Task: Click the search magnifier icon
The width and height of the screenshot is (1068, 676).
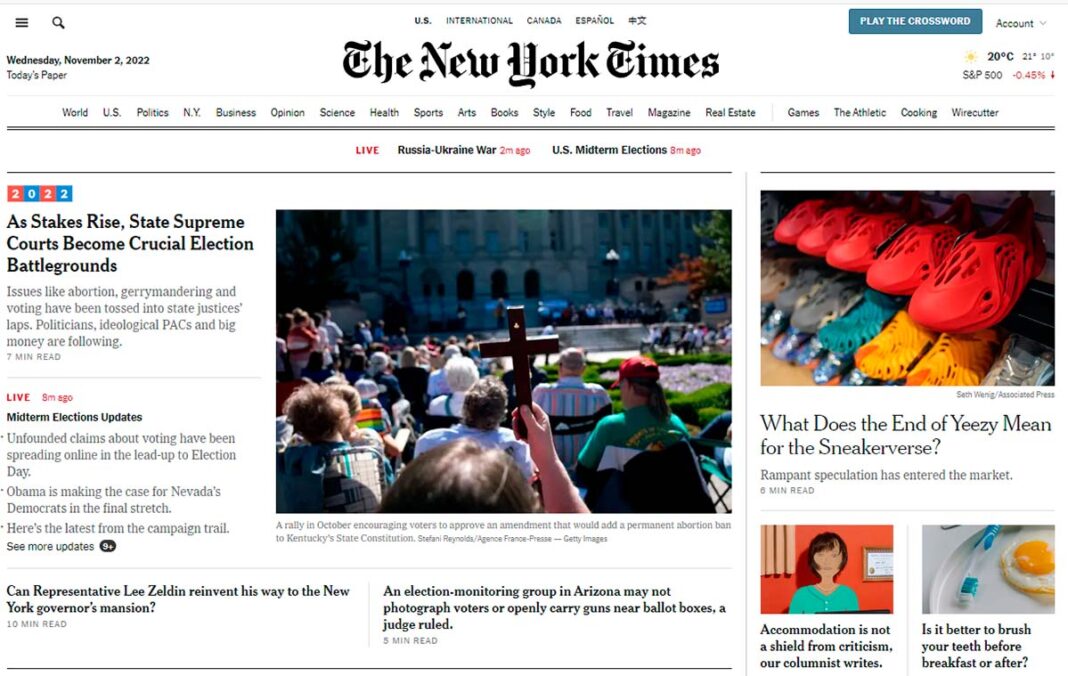Action: pyautogui.click(x=59, y=22)
